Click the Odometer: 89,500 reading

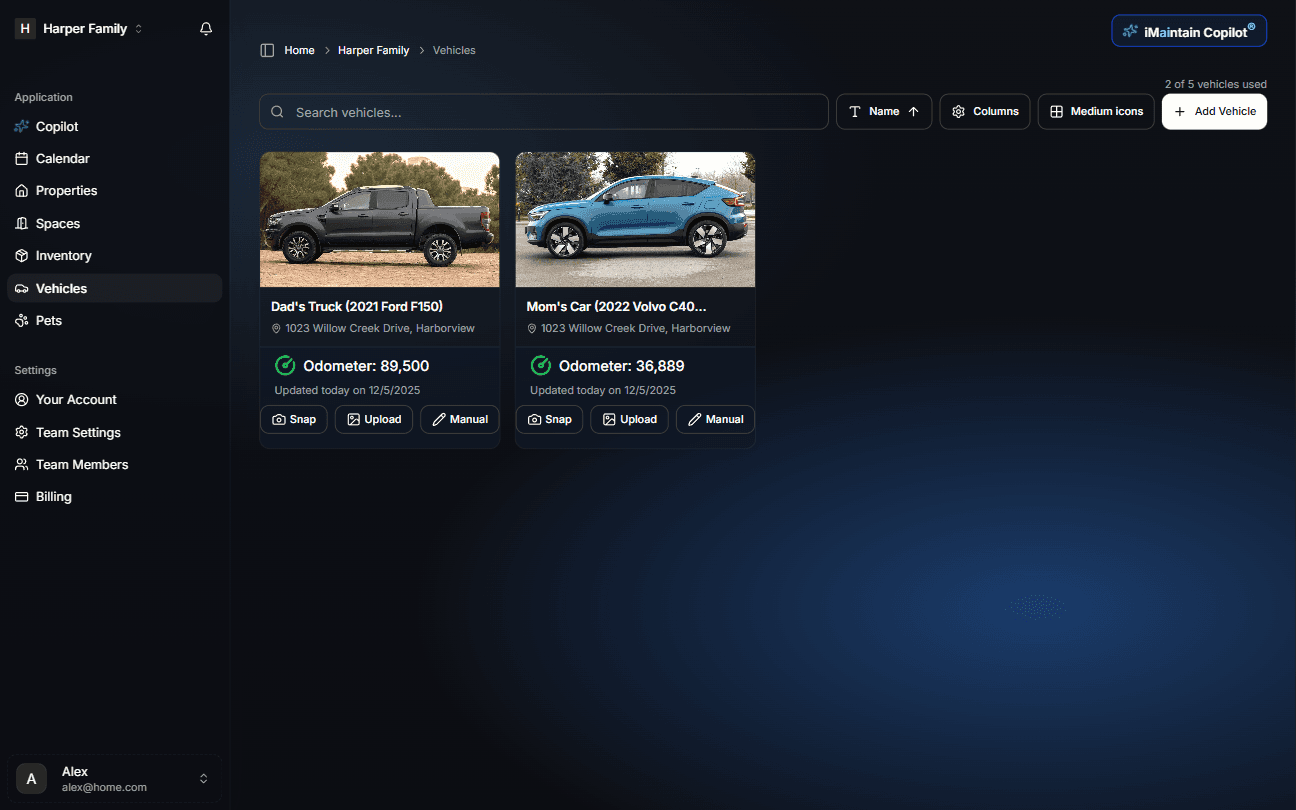pyautogui.click(x=366, y=366)
